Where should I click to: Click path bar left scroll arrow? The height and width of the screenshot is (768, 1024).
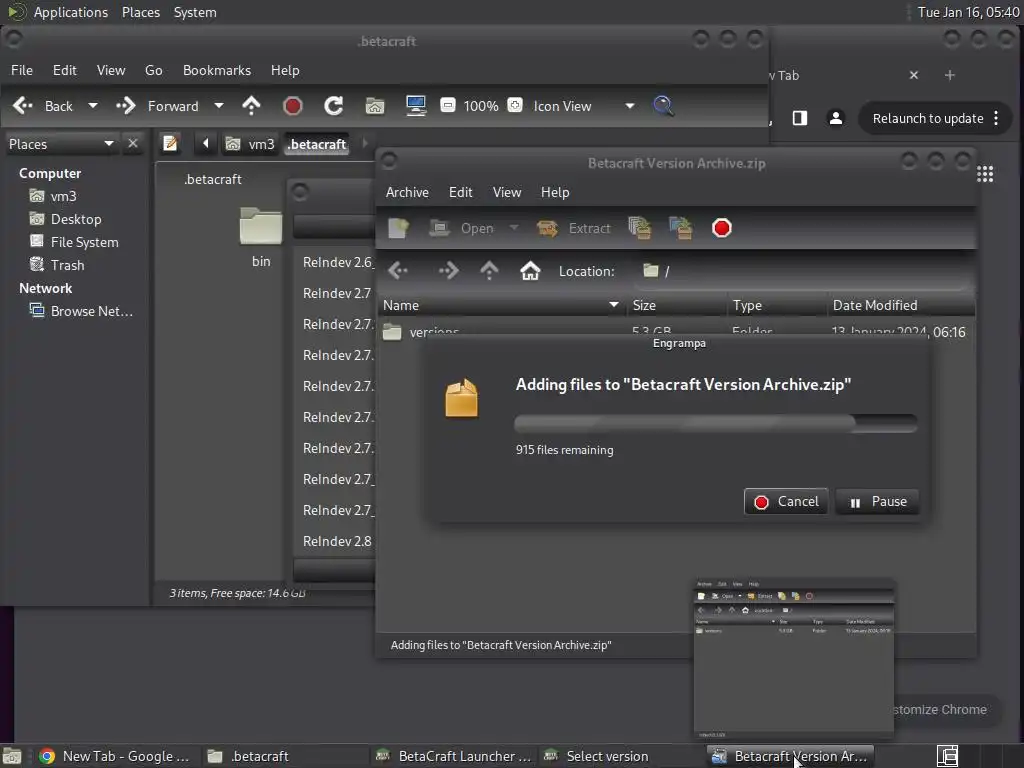pyautogui.click(x=205, y=143)
